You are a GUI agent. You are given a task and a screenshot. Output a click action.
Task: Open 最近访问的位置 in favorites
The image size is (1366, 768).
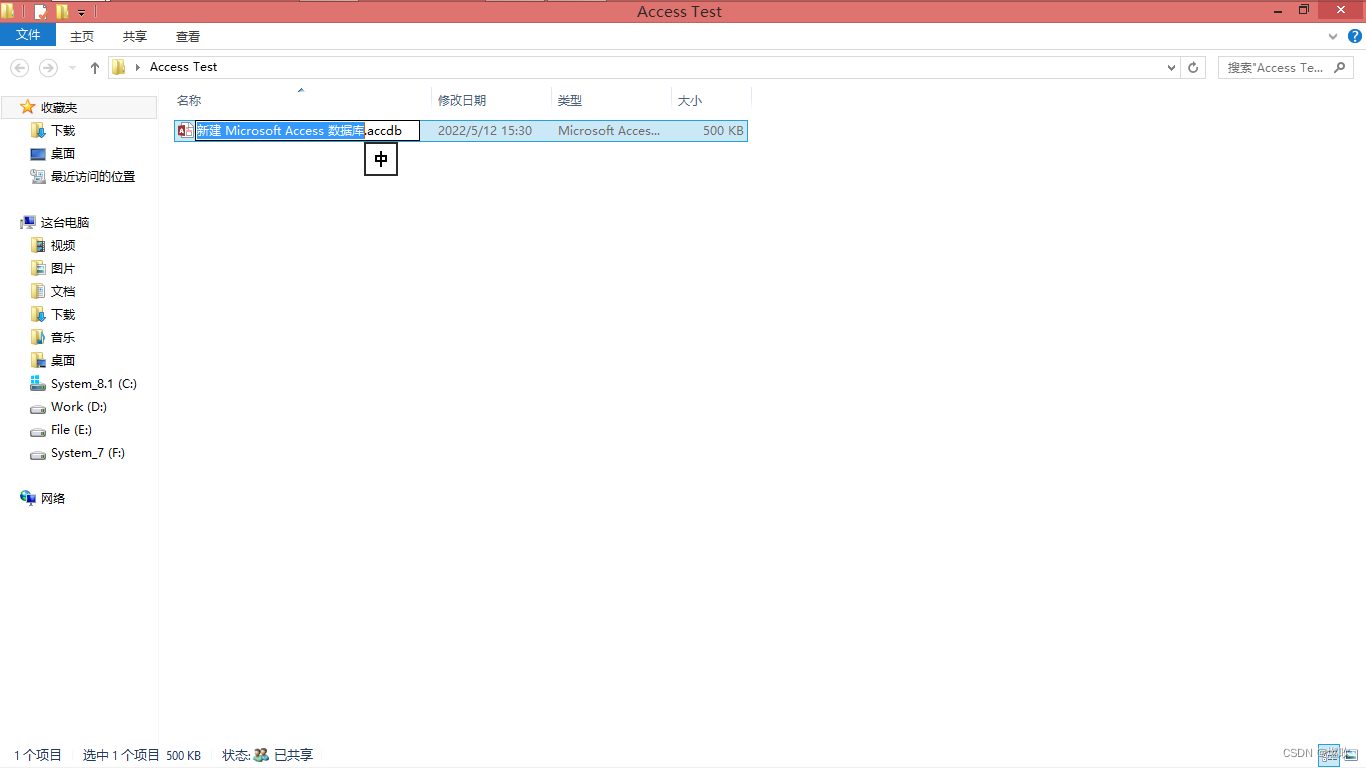[x=93, y=176]
